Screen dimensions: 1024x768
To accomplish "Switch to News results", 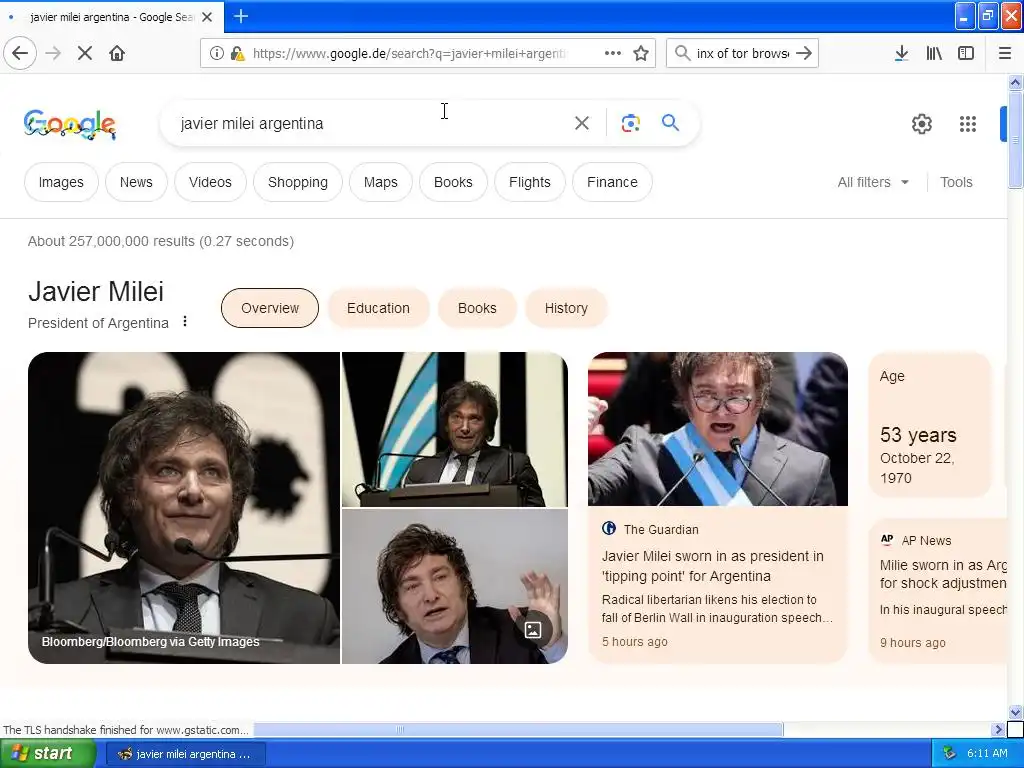I will pos(136,182).
